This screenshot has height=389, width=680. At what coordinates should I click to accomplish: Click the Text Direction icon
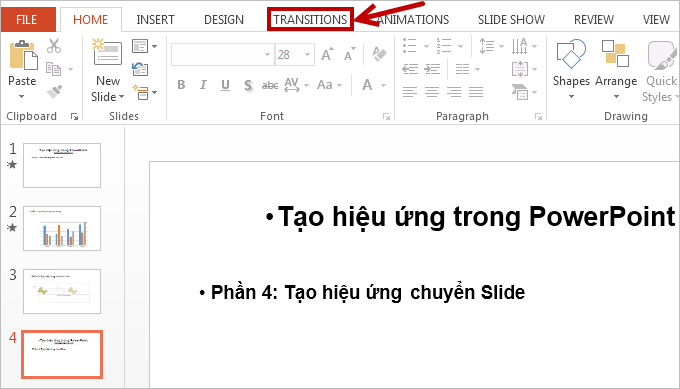520,46
